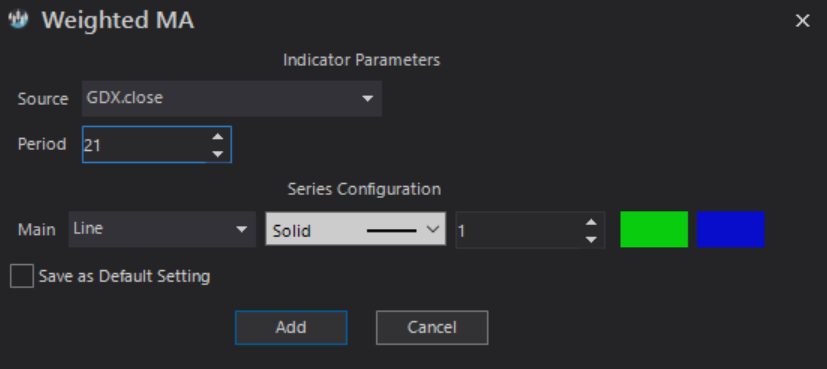This screenshot has height=369, width=827.
Task: Cancel the indicator dialog
Action: click(432, 327)
